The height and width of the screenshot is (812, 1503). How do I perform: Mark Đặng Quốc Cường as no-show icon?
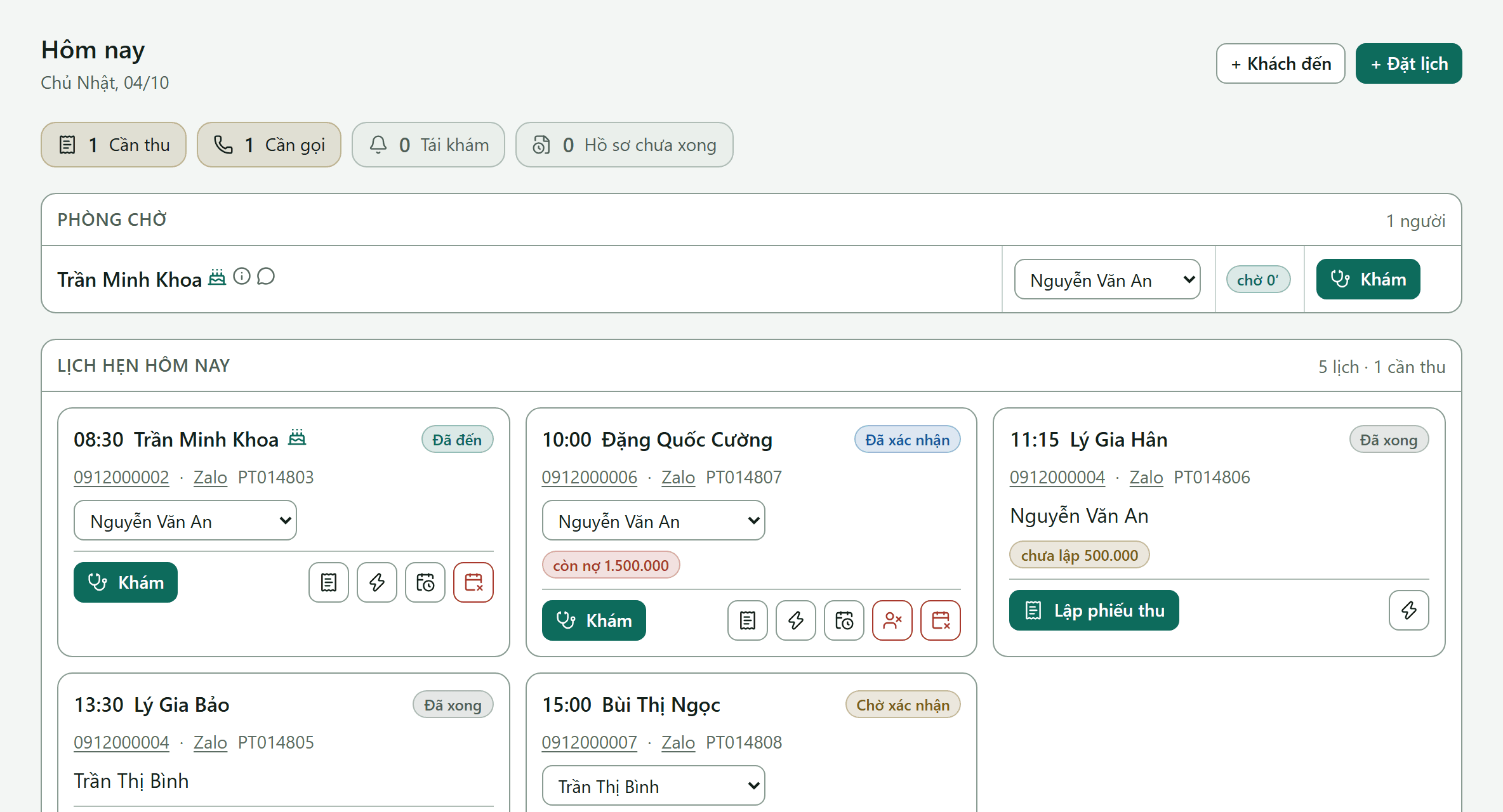(892, 620)
